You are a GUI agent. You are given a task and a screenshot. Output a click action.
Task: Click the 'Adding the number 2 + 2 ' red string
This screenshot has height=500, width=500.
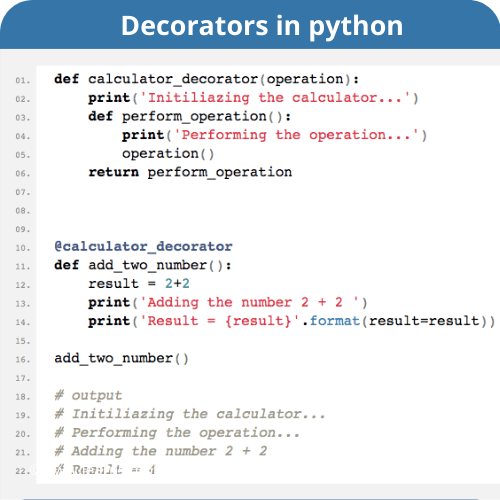250,302
